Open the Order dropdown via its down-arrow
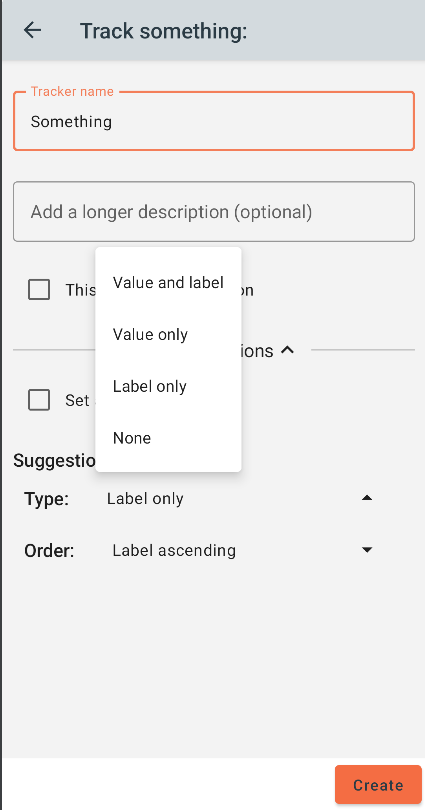The width and height of the screenshot is (425, 810). coord(367,550)
